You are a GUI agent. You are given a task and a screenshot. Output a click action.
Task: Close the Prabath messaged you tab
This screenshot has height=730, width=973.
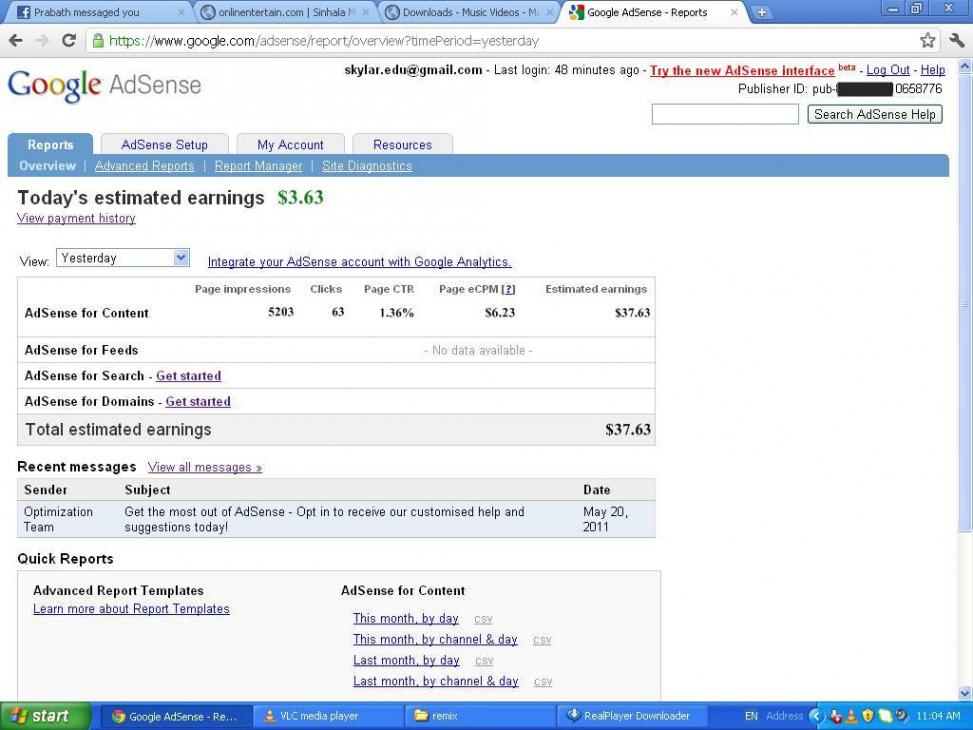coord(181,12)
